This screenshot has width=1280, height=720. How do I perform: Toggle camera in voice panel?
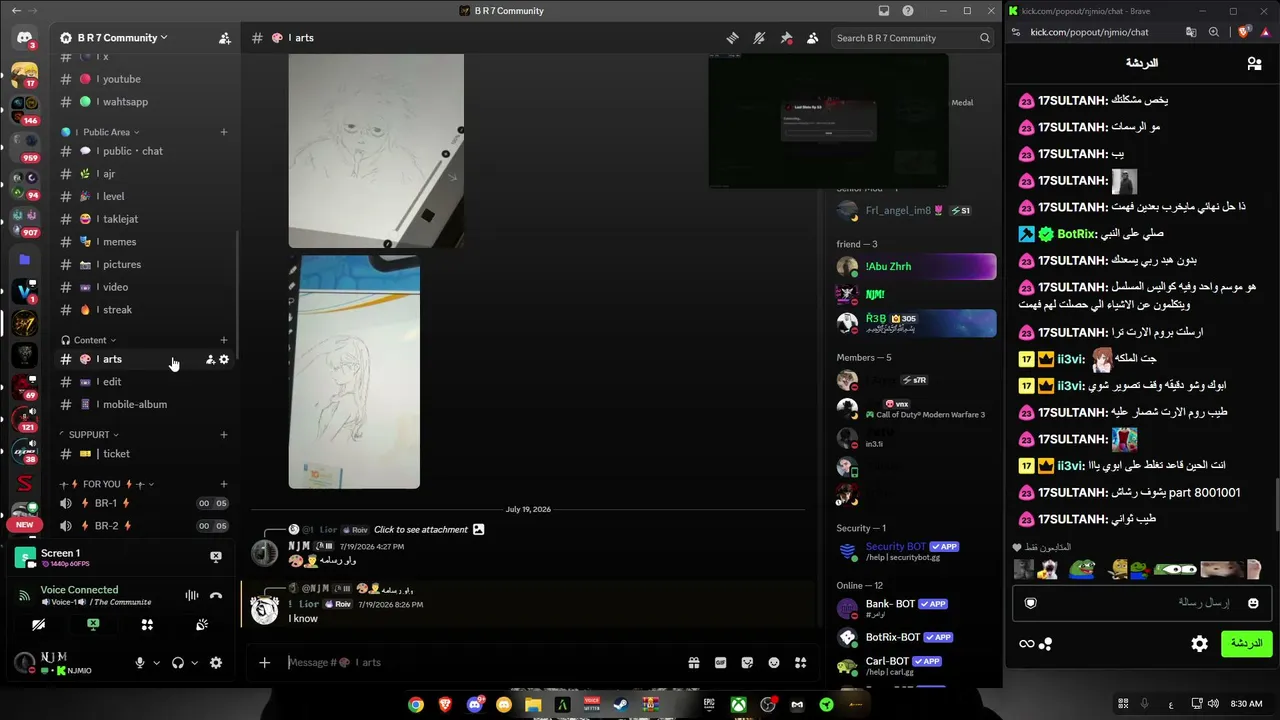coord(39,625)
